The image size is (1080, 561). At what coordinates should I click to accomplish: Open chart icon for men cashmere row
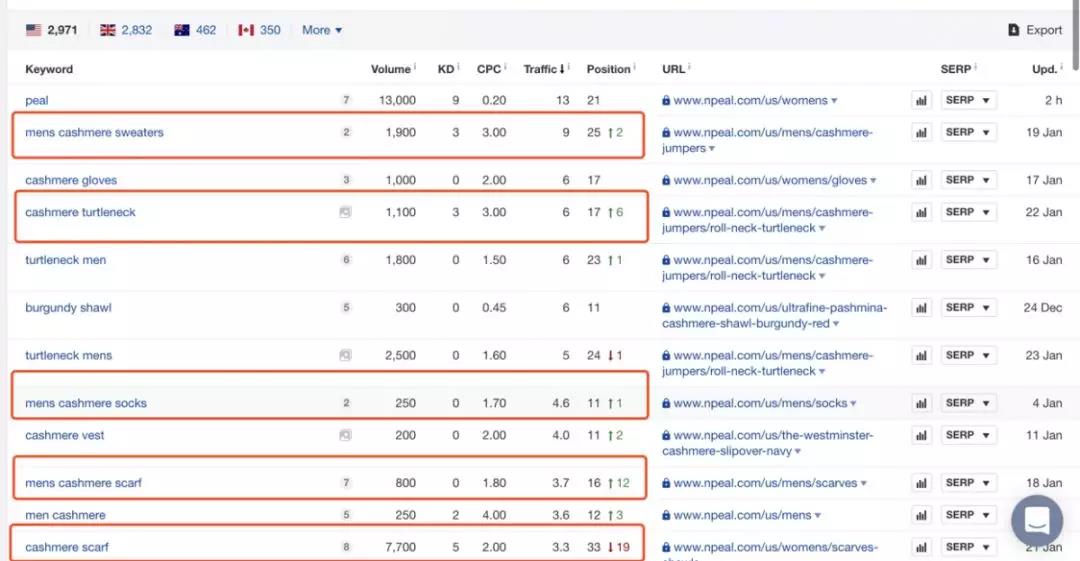921,515
